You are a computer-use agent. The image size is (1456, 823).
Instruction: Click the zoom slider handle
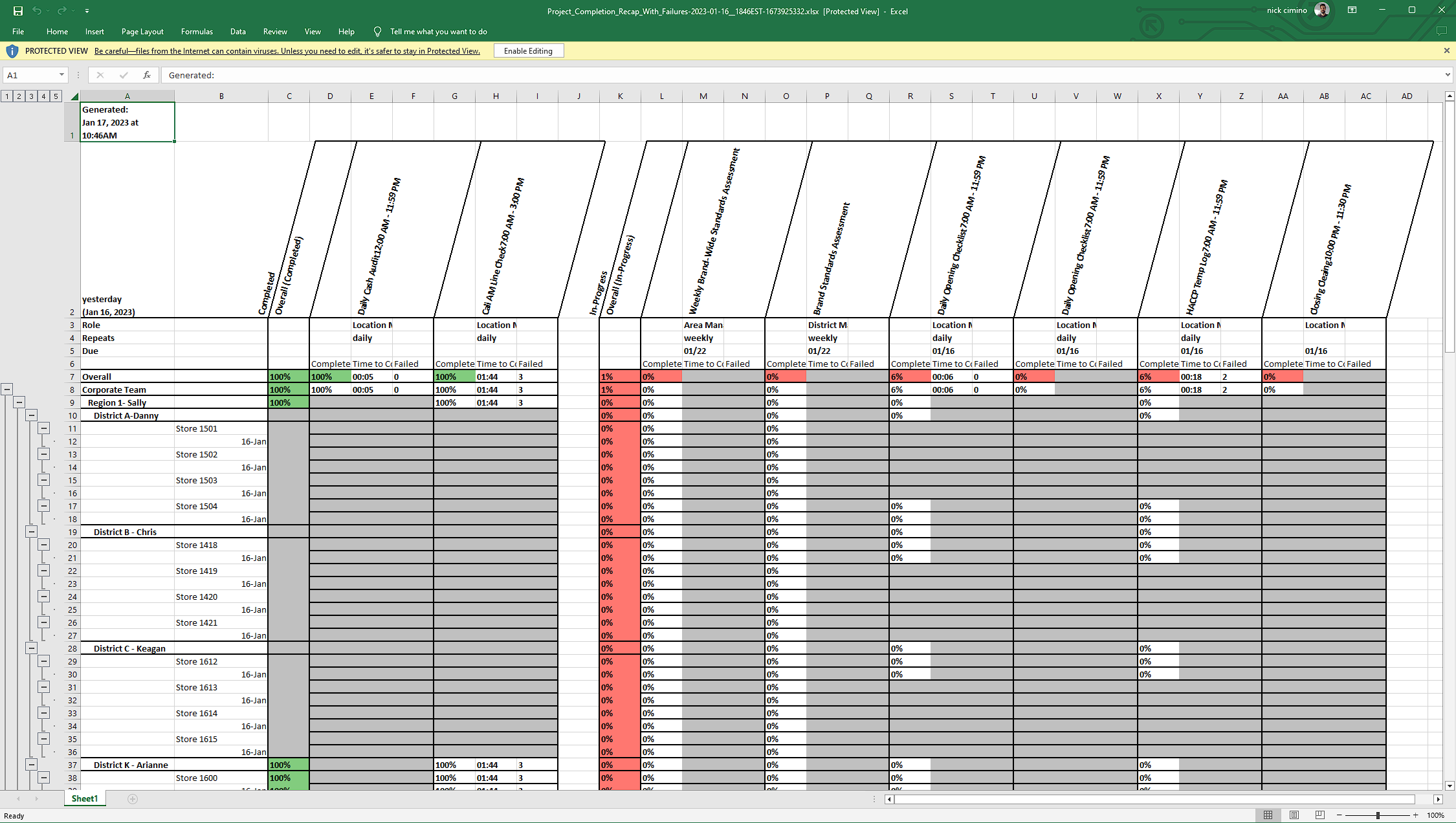click(x=1378, y=815)
